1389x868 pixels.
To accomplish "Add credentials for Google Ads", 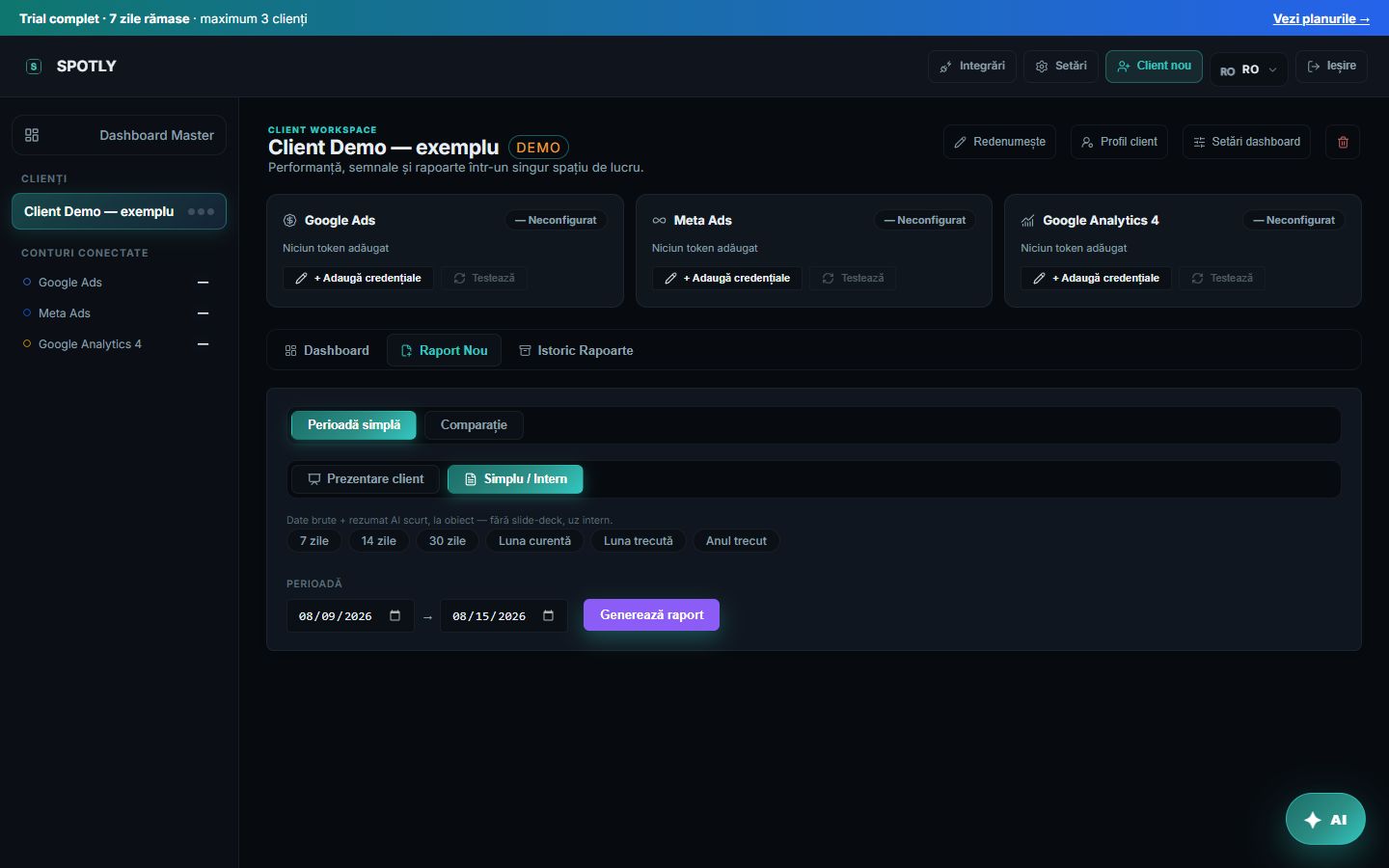I will 358,278.
